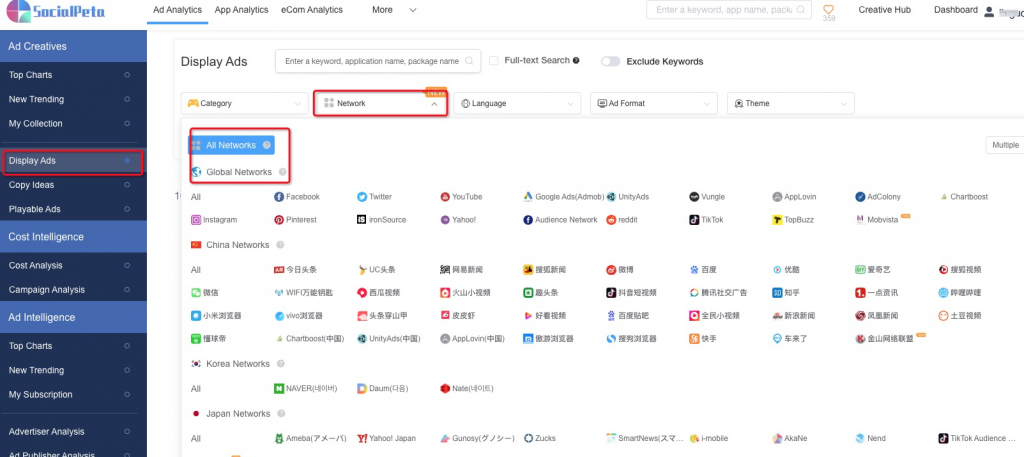Expand the Ad Format dropdown
This screenshot has width=1024, height=457.
click(x=654, y=103)
